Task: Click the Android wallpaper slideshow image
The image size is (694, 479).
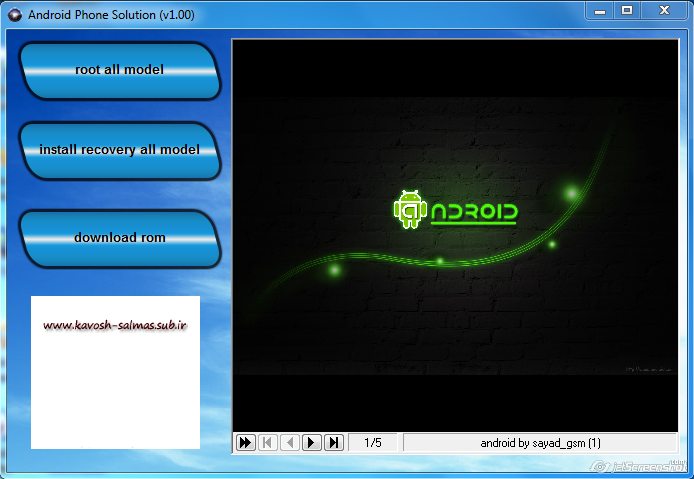Action: point(455,236)
